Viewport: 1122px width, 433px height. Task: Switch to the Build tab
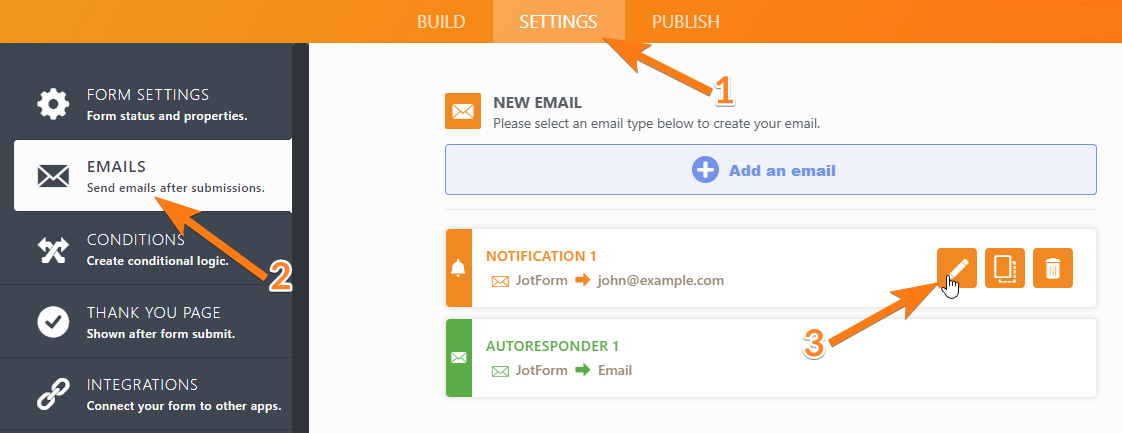pos(441,22)
